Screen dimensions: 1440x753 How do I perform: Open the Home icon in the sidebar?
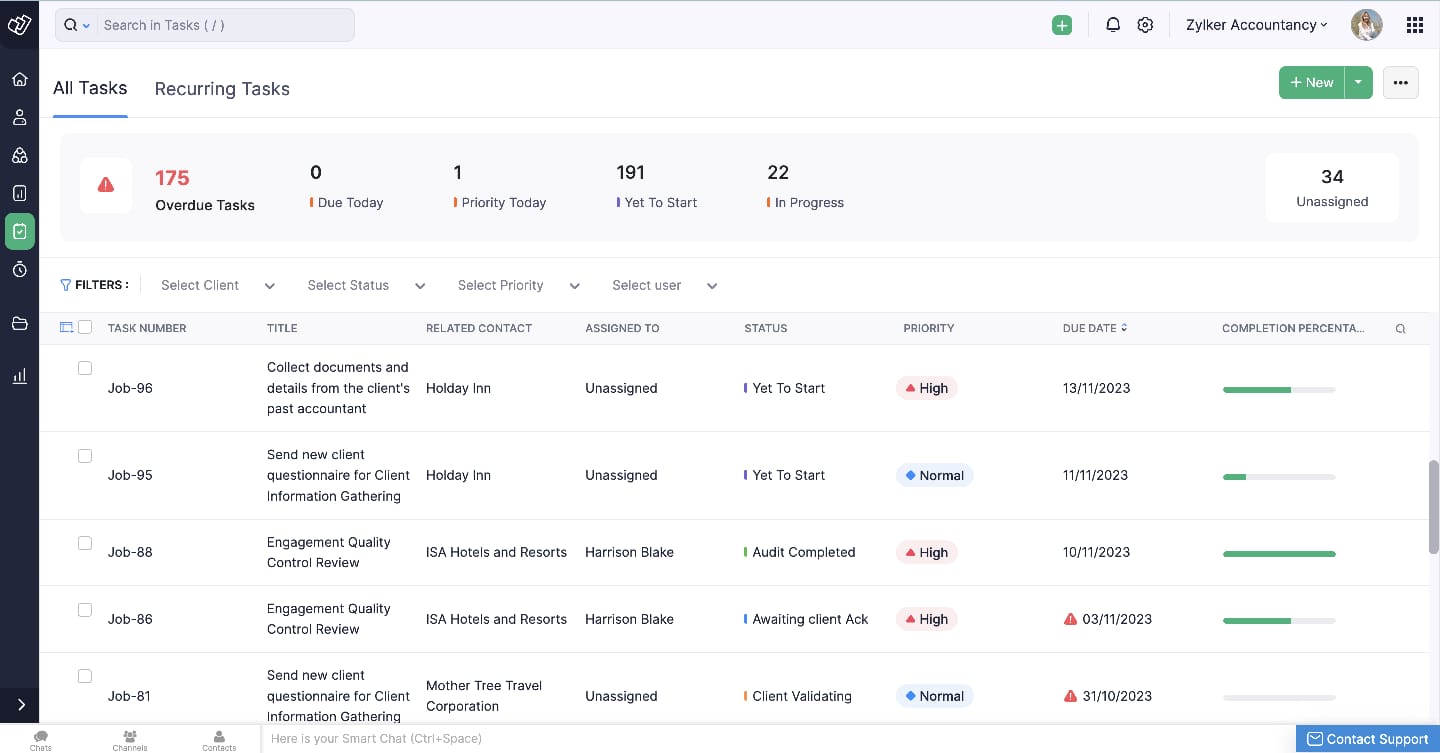coord(20,78)
